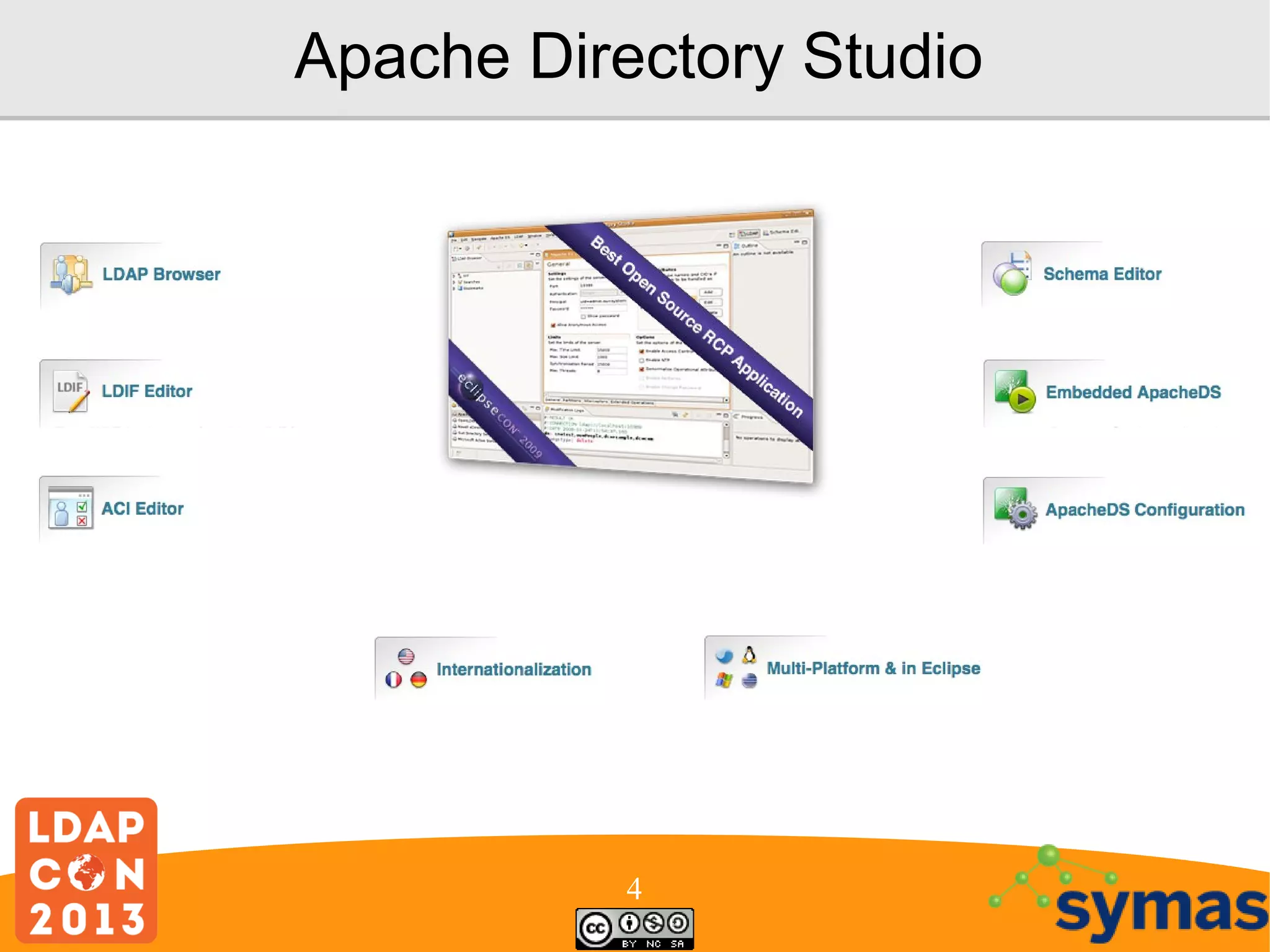This screenshot has width=1270, height=952.
Task: Click the ACI Editor icon
Action: (71, 508)
